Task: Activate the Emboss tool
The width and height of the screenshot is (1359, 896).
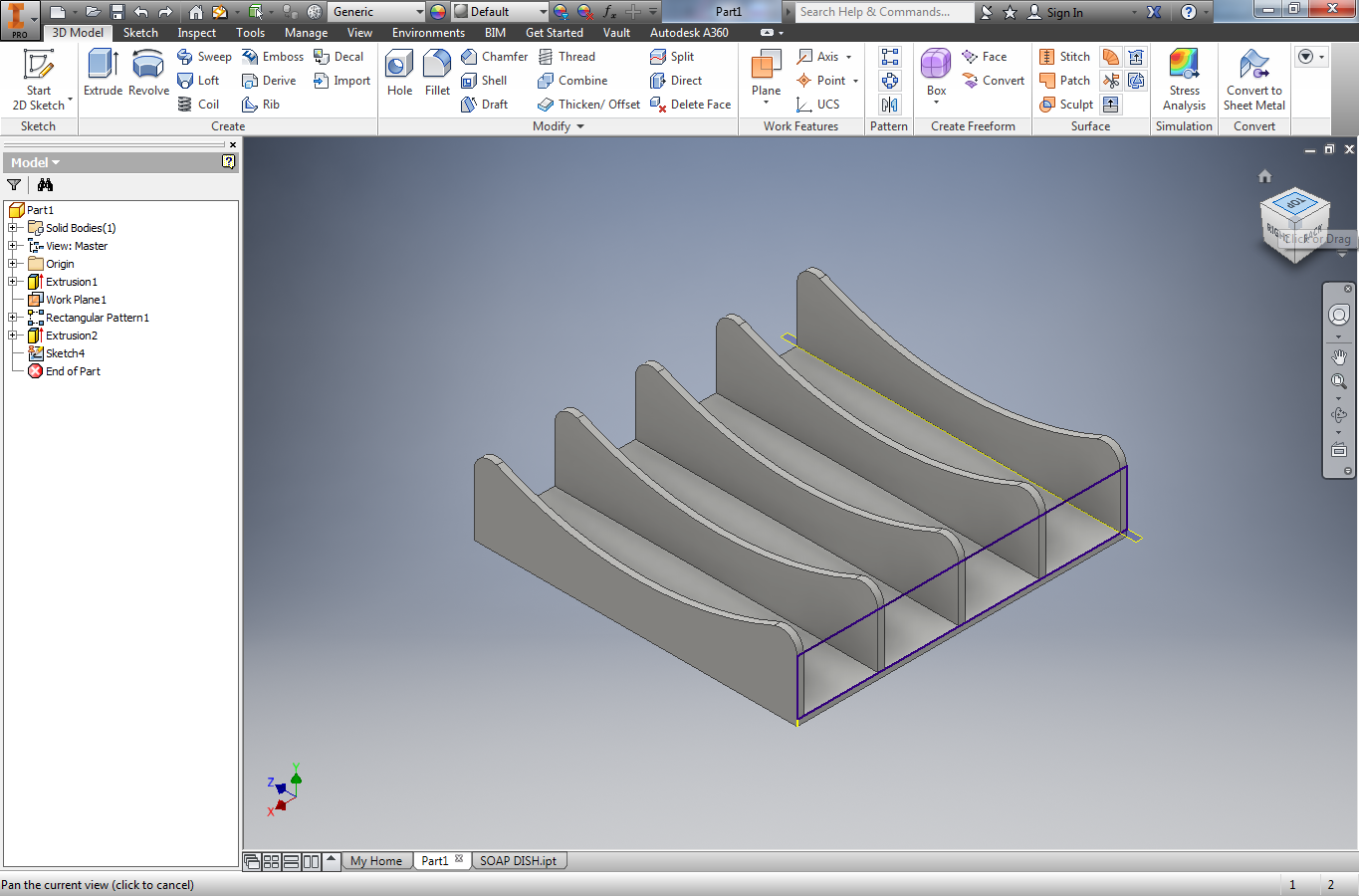Action: click(x=273, y=57)
